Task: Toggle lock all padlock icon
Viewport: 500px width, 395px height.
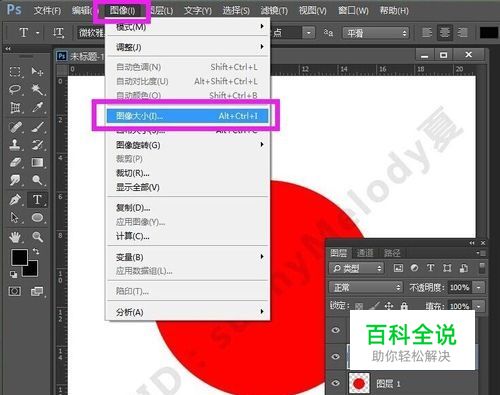Action: pos(404,306)
